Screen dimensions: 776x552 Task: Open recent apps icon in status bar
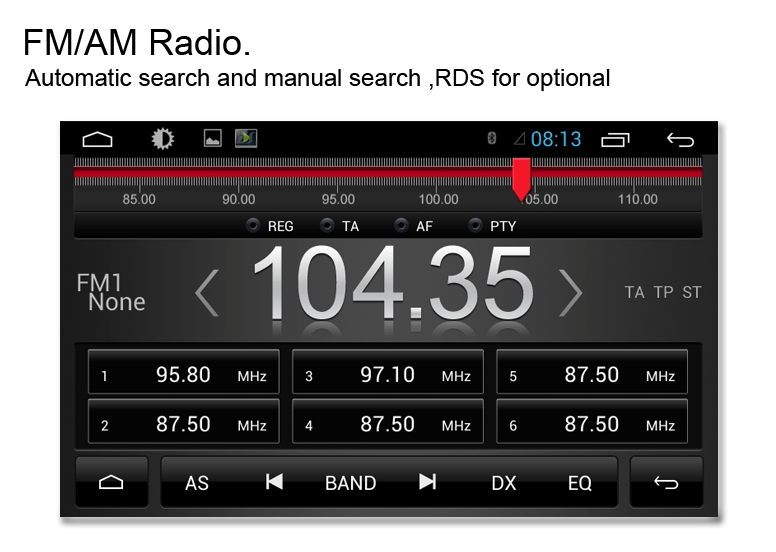(615, 140)
